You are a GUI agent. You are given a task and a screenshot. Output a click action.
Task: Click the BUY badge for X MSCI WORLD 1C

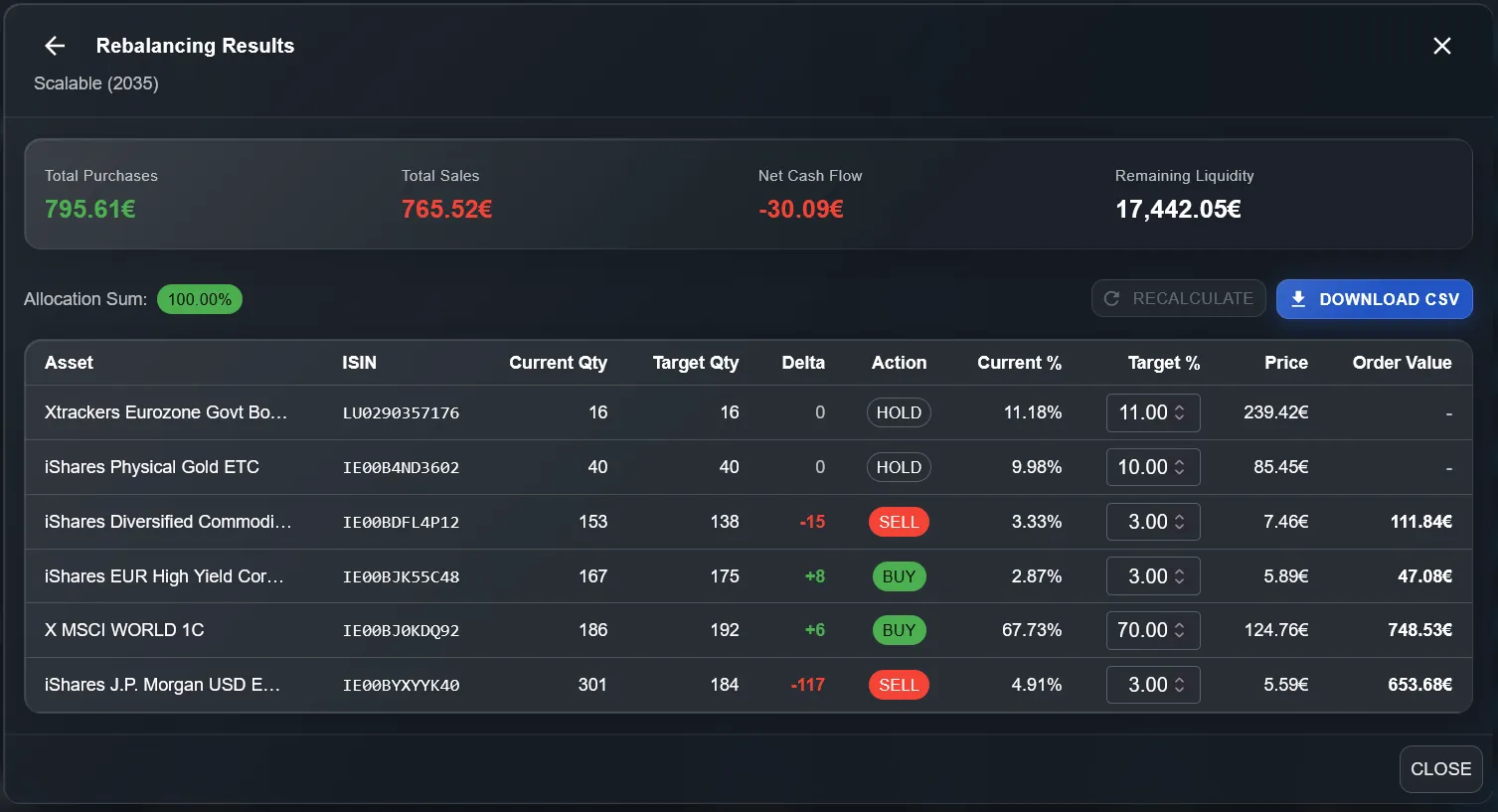click(x=898, y=630)
